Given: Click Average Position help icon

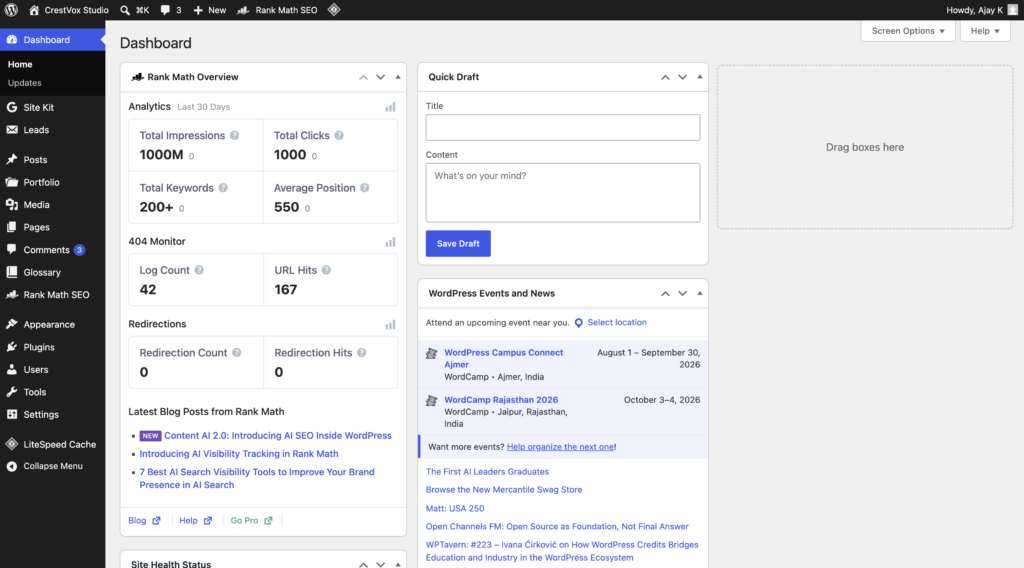Looking at the screenshot, I should [x=364, y=188].
